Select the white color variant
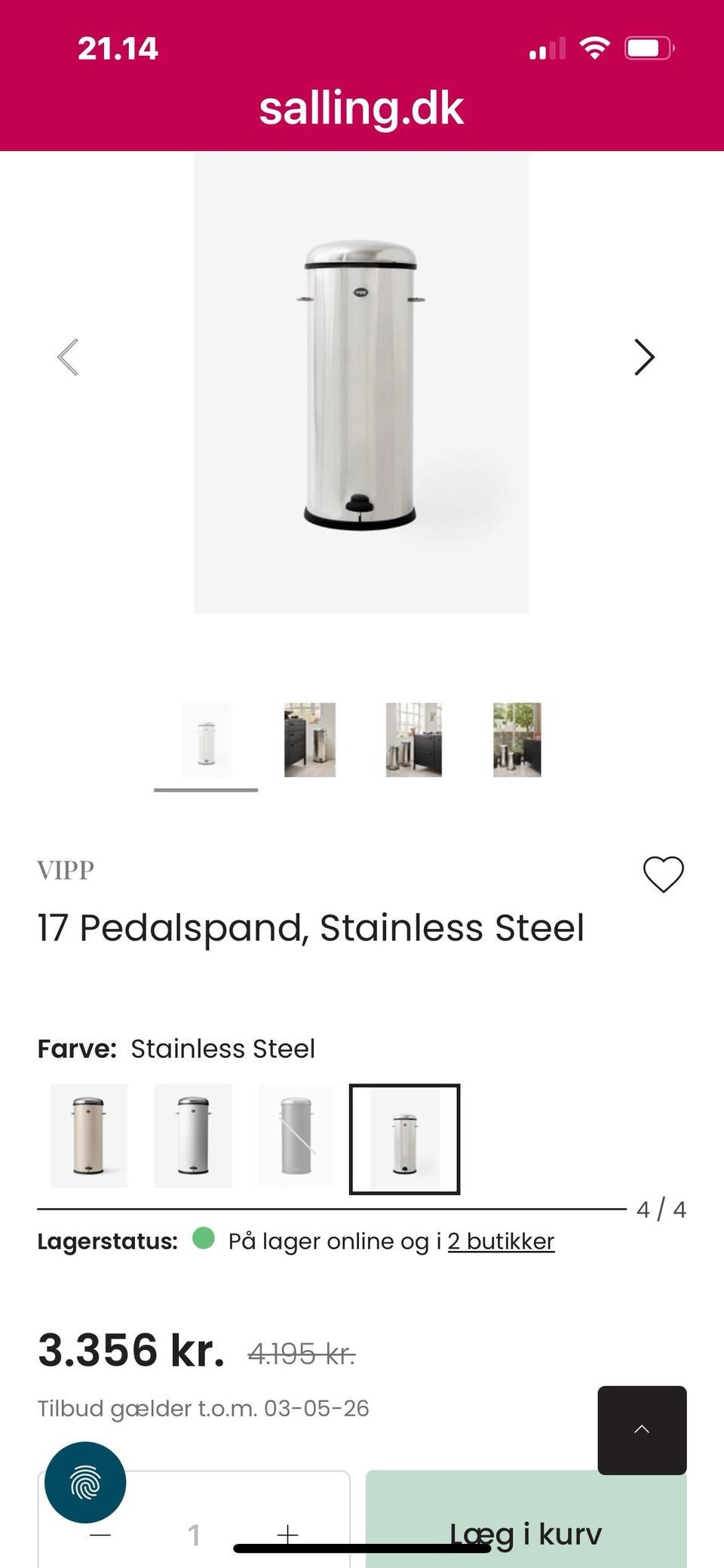This screenshot has height=1568, width=724. tap(193, 1136)
